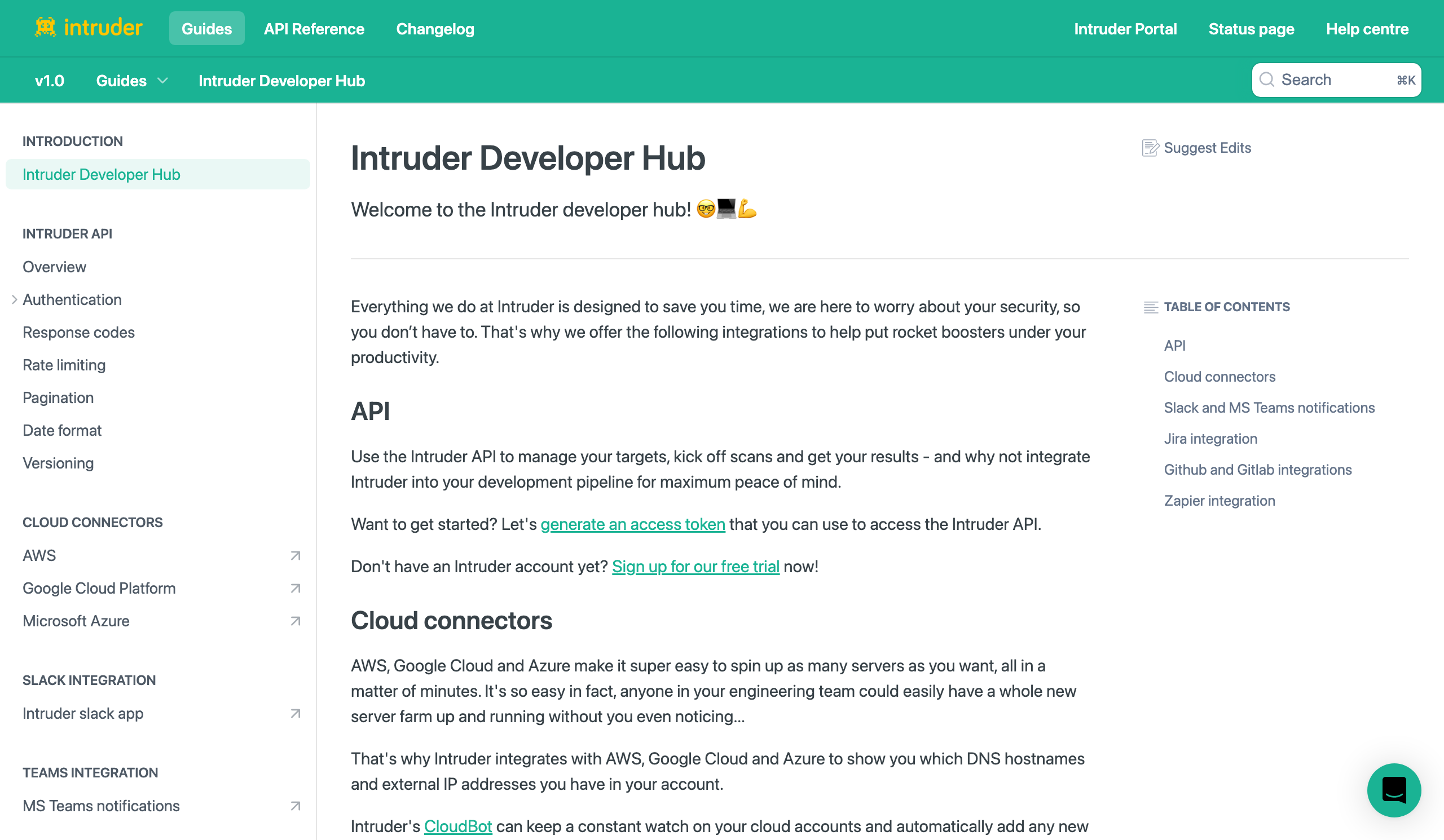Jump to Cloud connectors in contents
Image resolution: width=1444 pixels, height=840 pixels.
1220,376
